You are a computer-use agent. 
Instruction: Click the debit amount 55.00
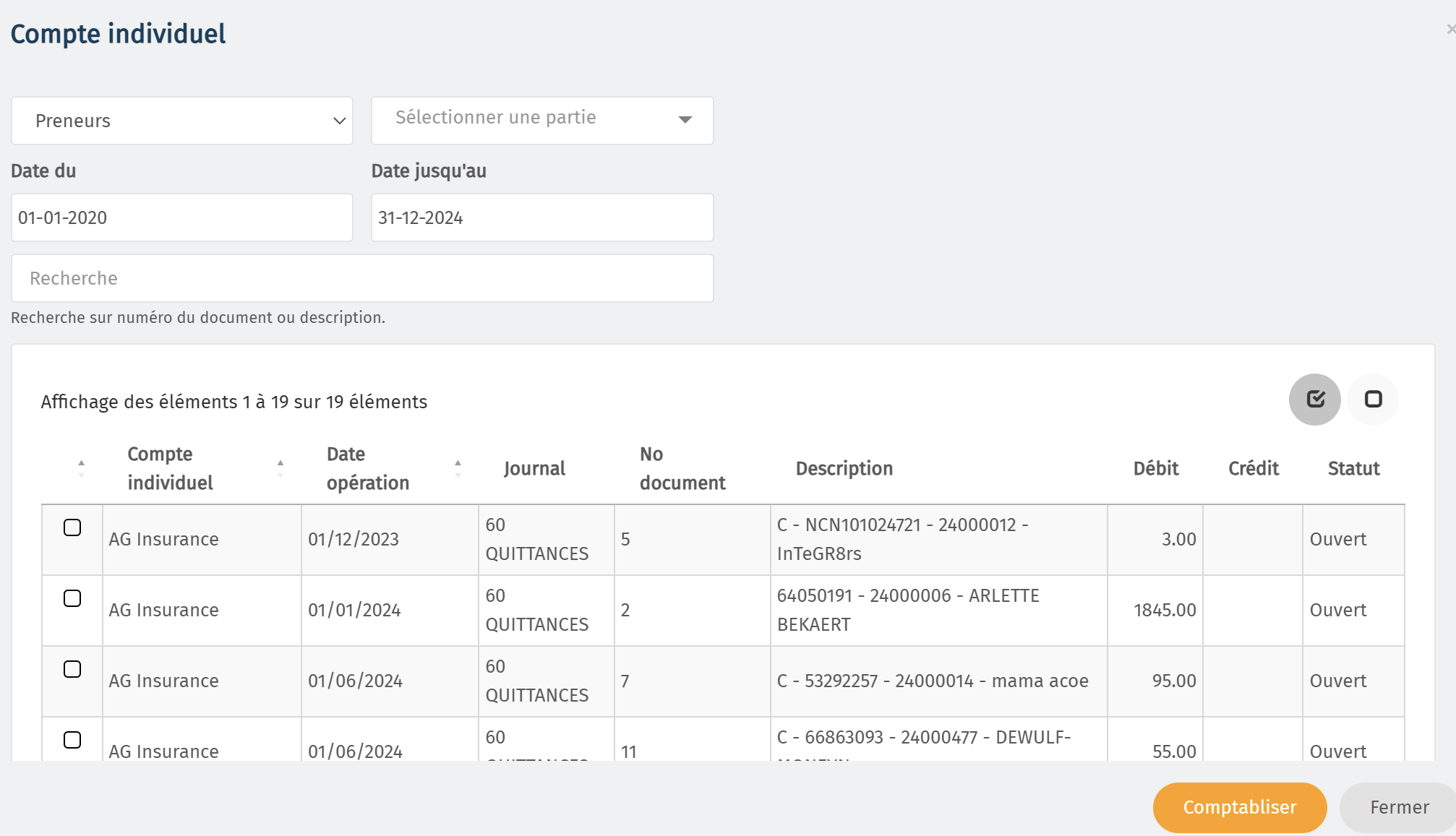(x=1174, y=751)
